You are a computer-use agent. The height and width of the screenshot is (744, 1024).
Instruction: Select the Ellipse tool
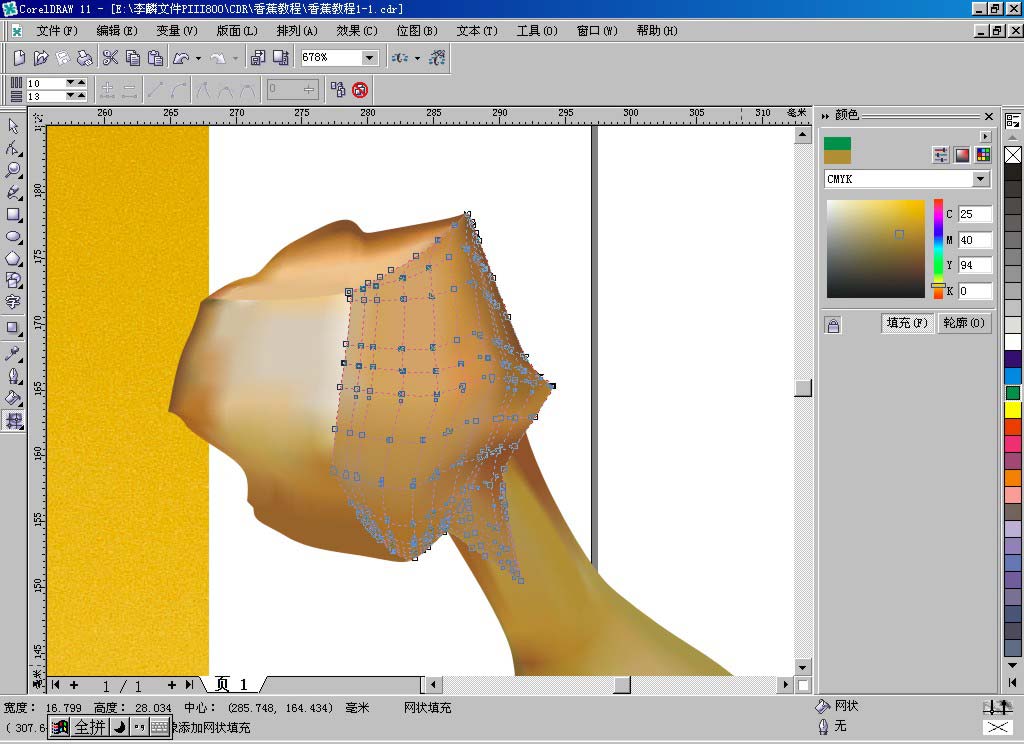(x=14, y=237)
